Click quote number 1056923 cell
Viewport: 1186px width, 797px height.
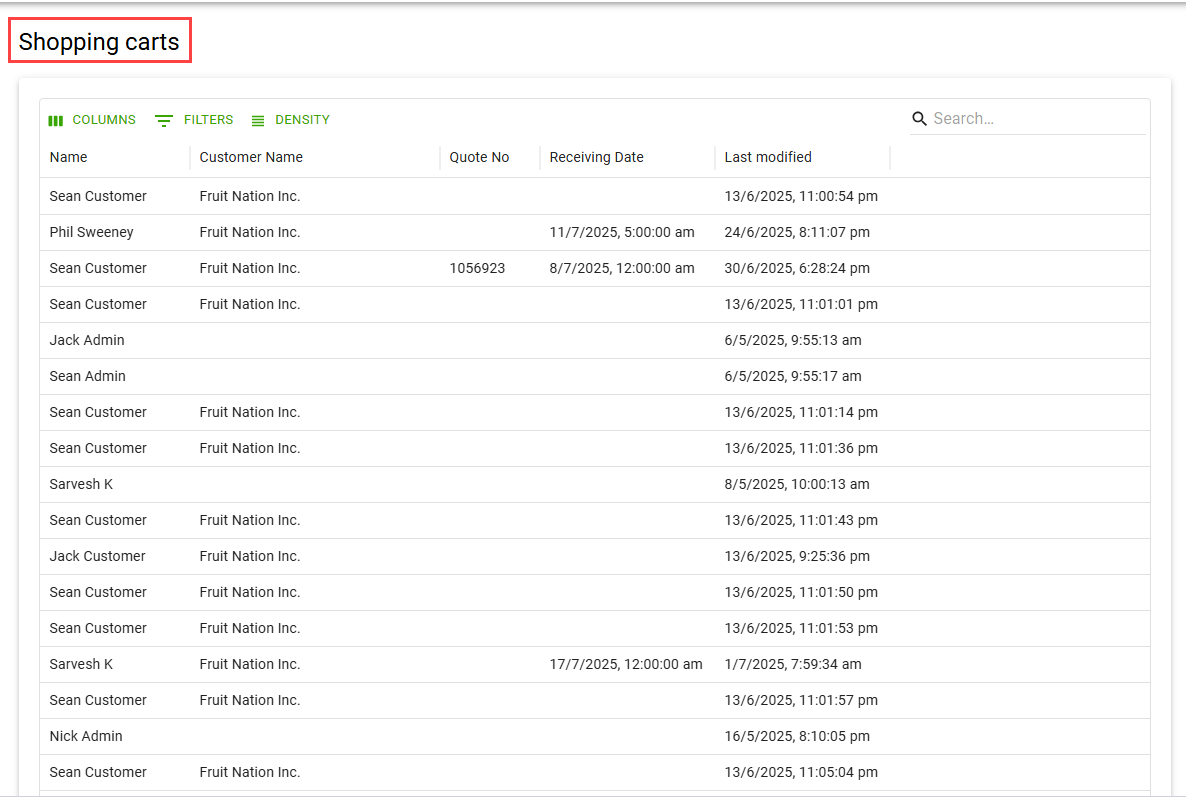477,268
